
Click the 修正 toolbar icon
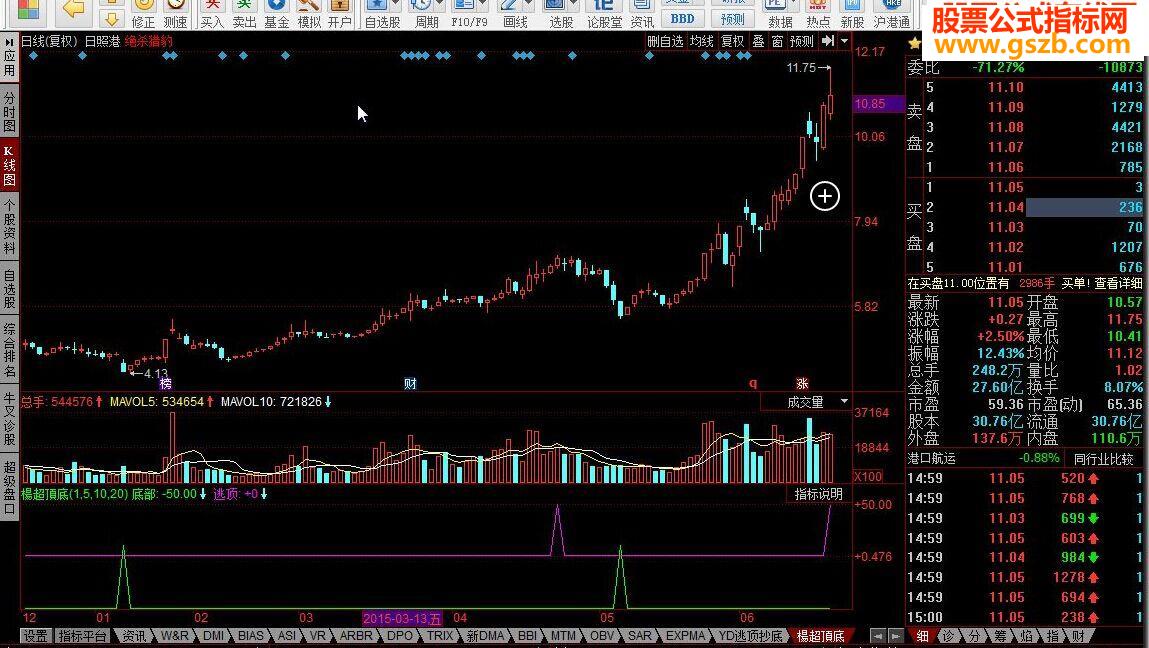(x=143, y=14)
